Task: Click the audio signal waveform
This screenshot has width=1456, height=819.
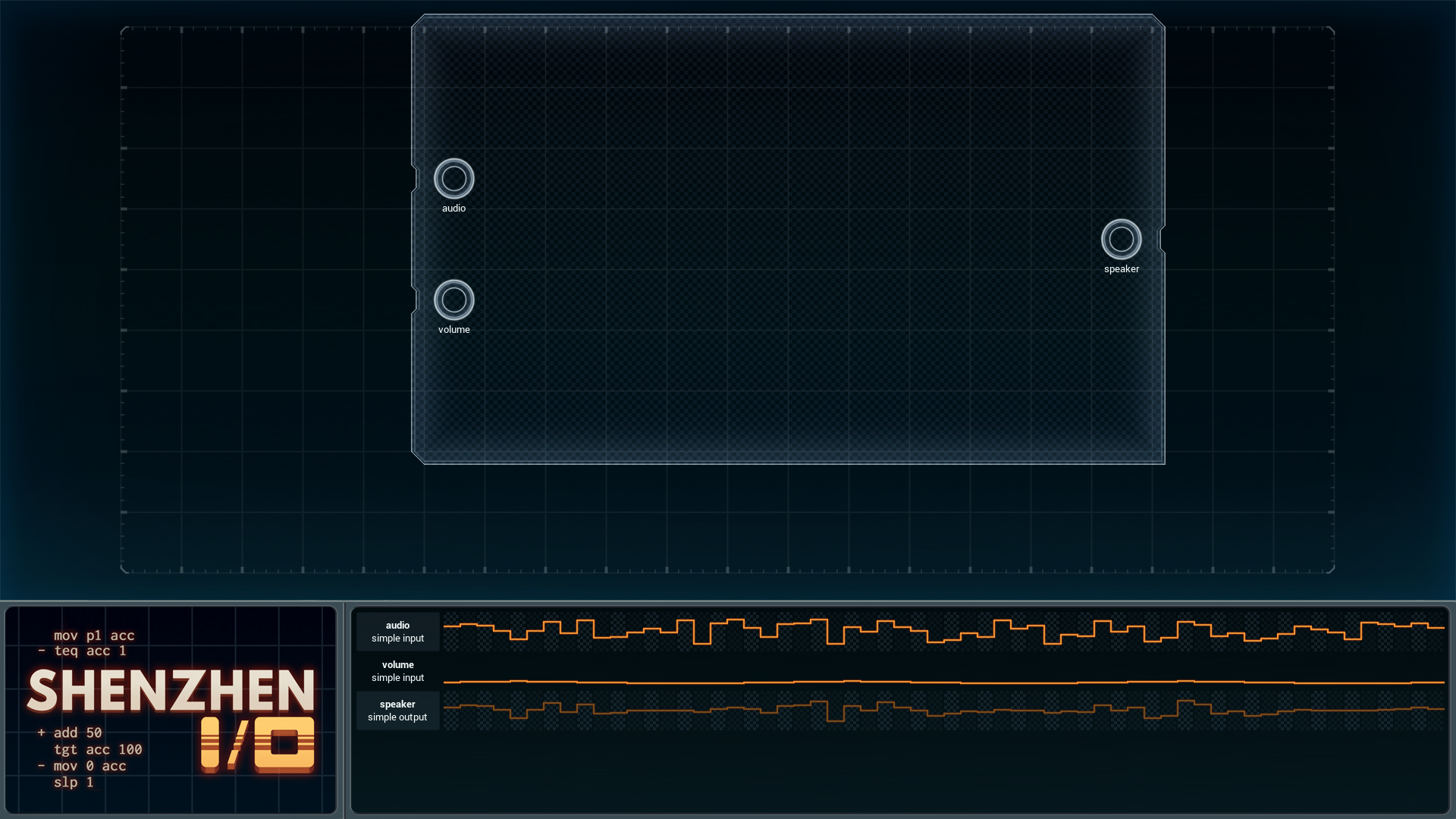Action: (x=944, y=632)
